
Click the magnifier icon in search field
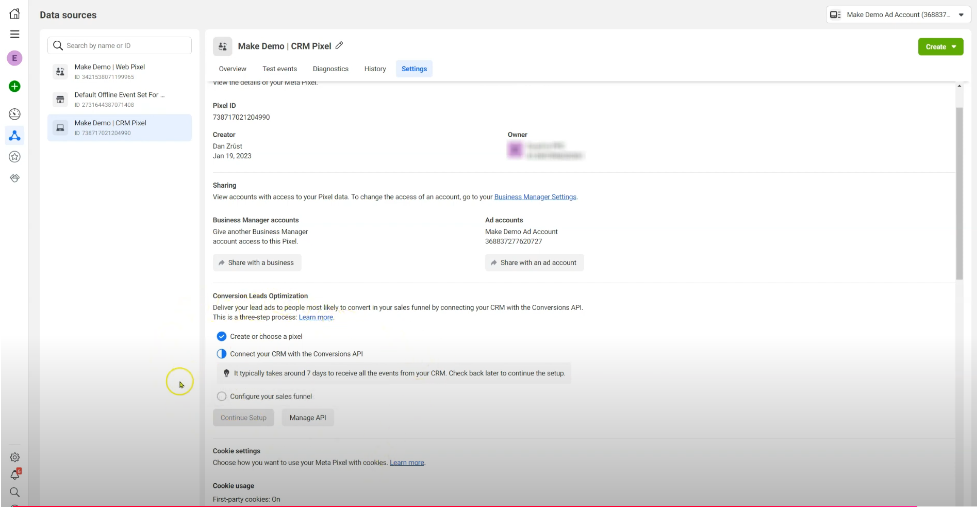pos(58,45)
